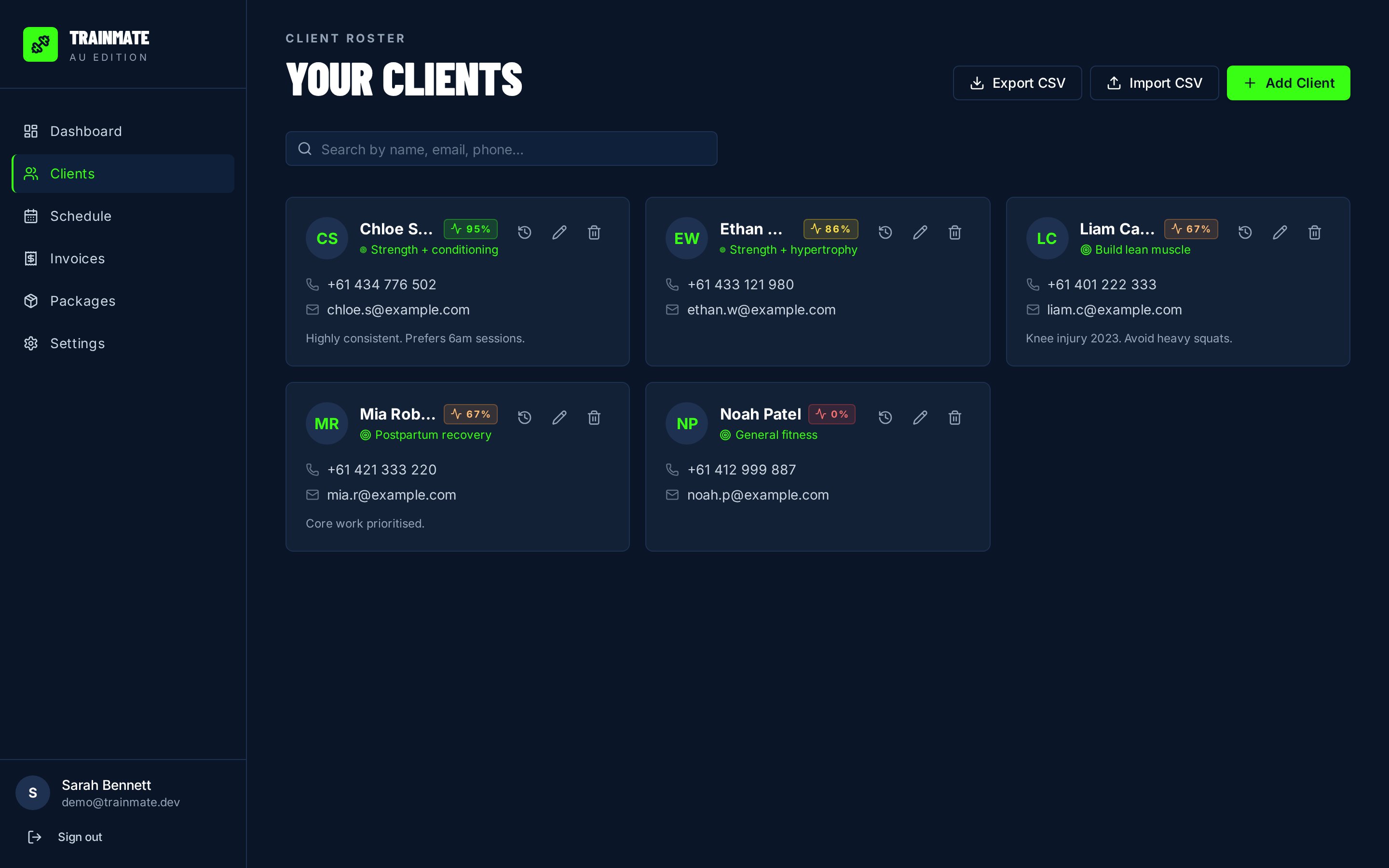Go to Dashboard in the sidebar
The image size is (1389, 868).
coord(123,131)
